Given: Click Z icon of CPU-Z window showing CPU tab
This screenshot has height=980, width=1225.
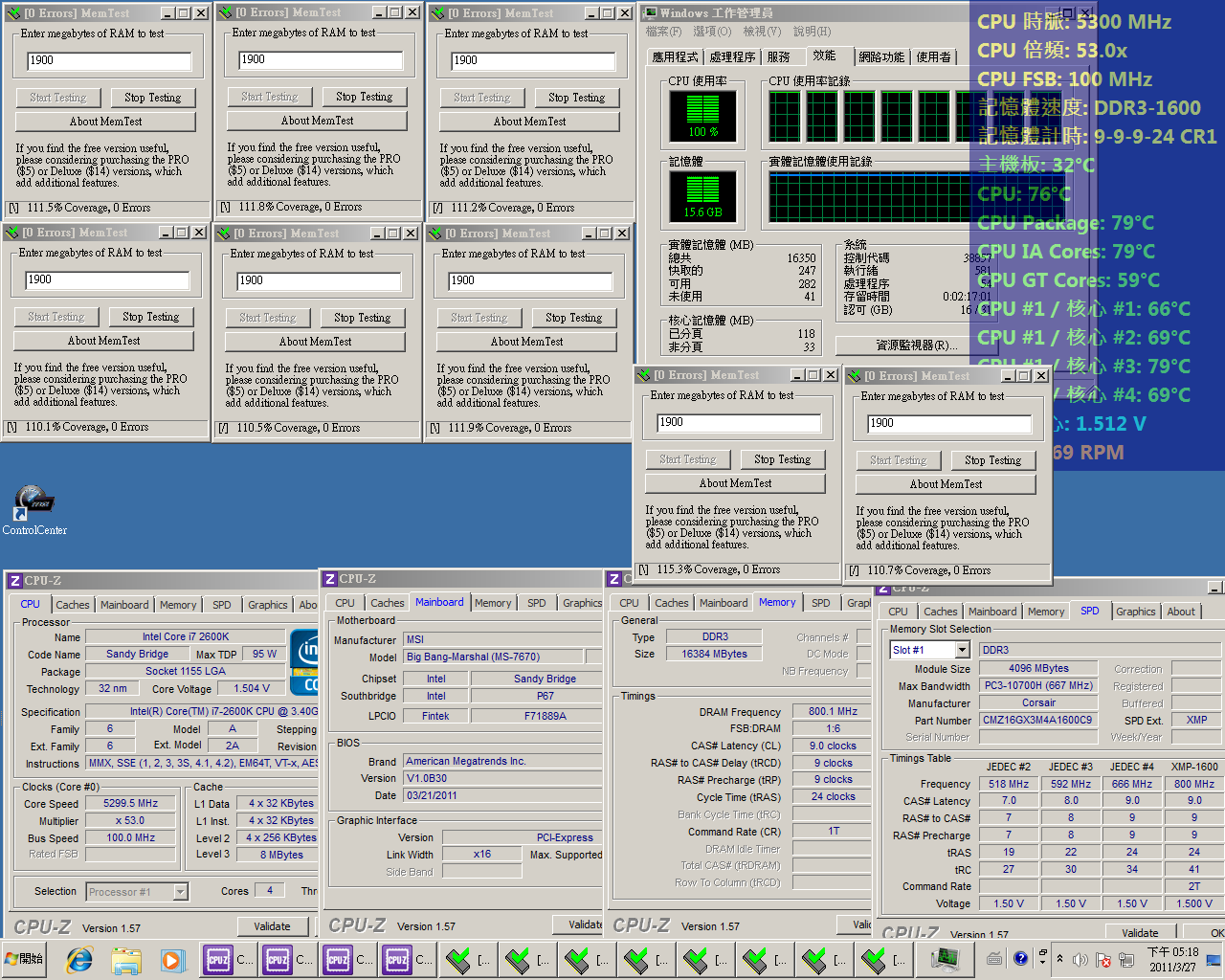Looking at the screenshot, I should 14,580.
